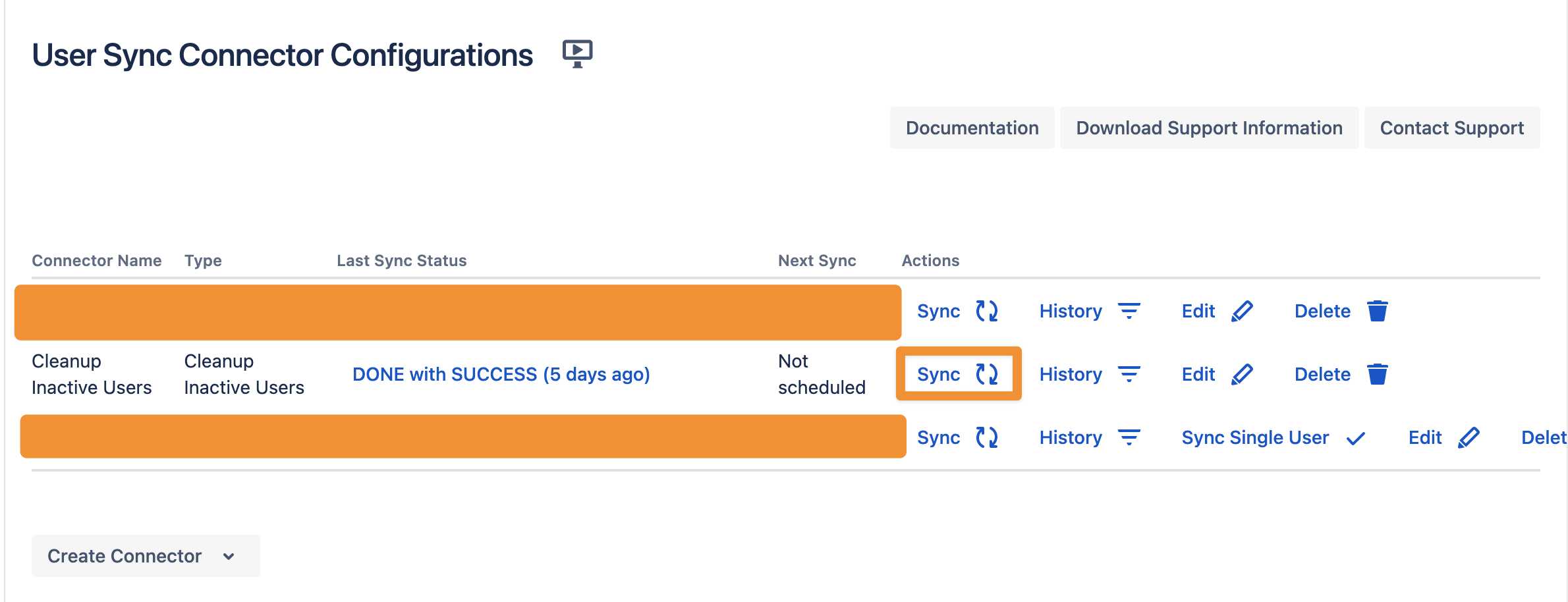Click the trash delete icon in the first row
The image size is (1568, 602).
coord(1378,310)
